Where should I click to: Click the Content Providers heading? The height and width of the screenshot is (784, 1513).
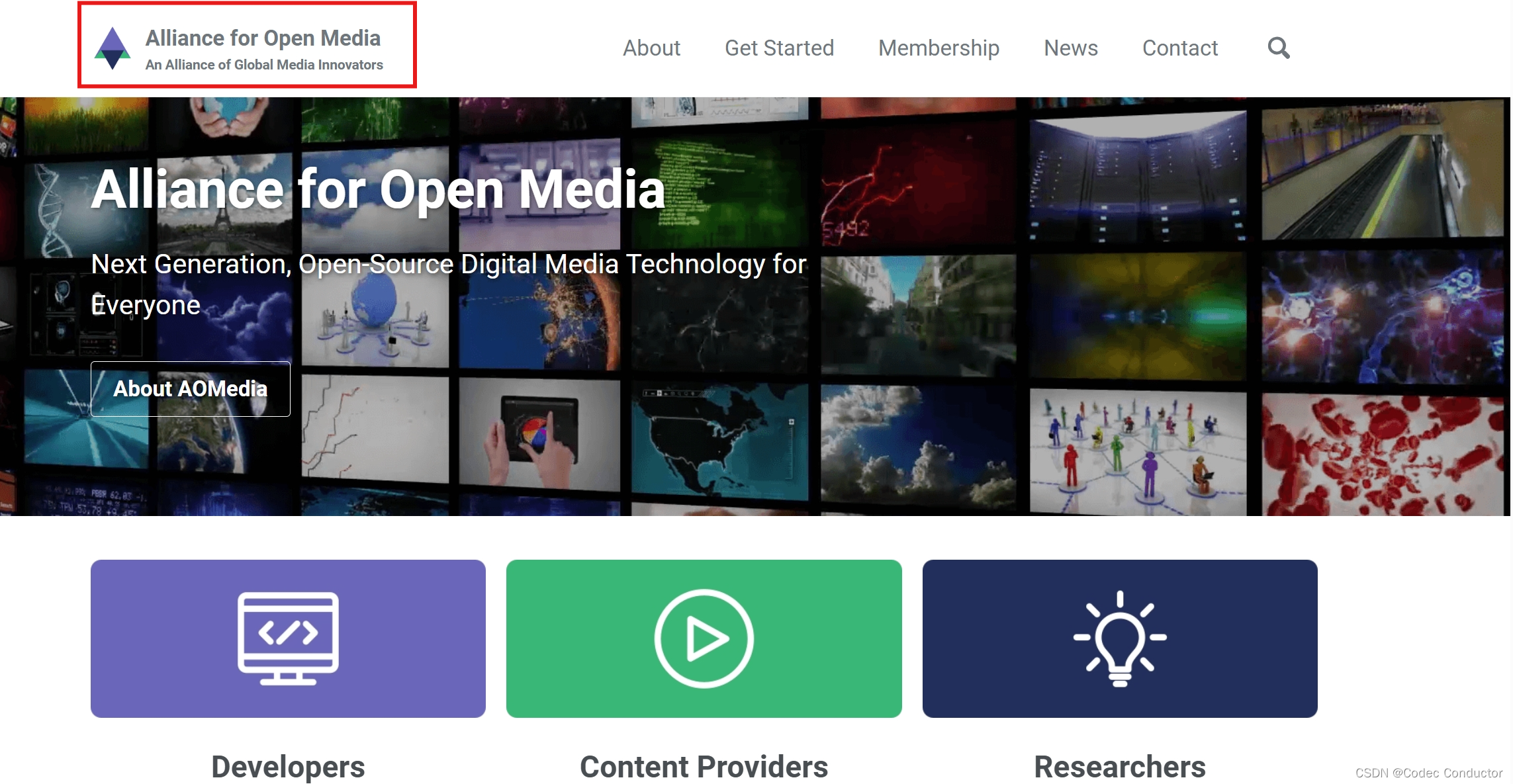[704, 766]
